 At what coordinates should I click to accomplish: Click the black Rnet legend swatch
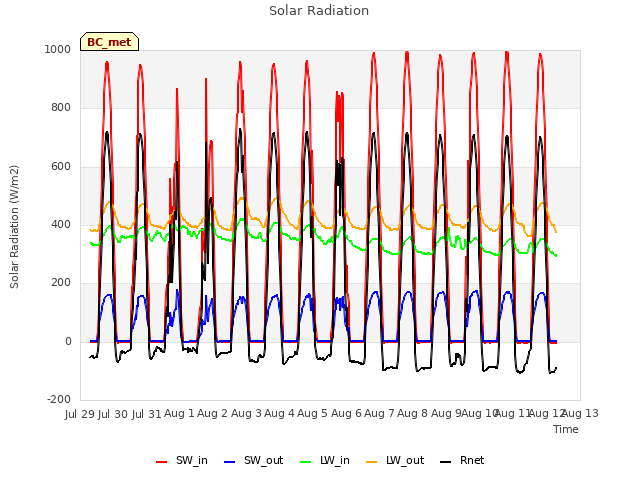coord(446,462)
